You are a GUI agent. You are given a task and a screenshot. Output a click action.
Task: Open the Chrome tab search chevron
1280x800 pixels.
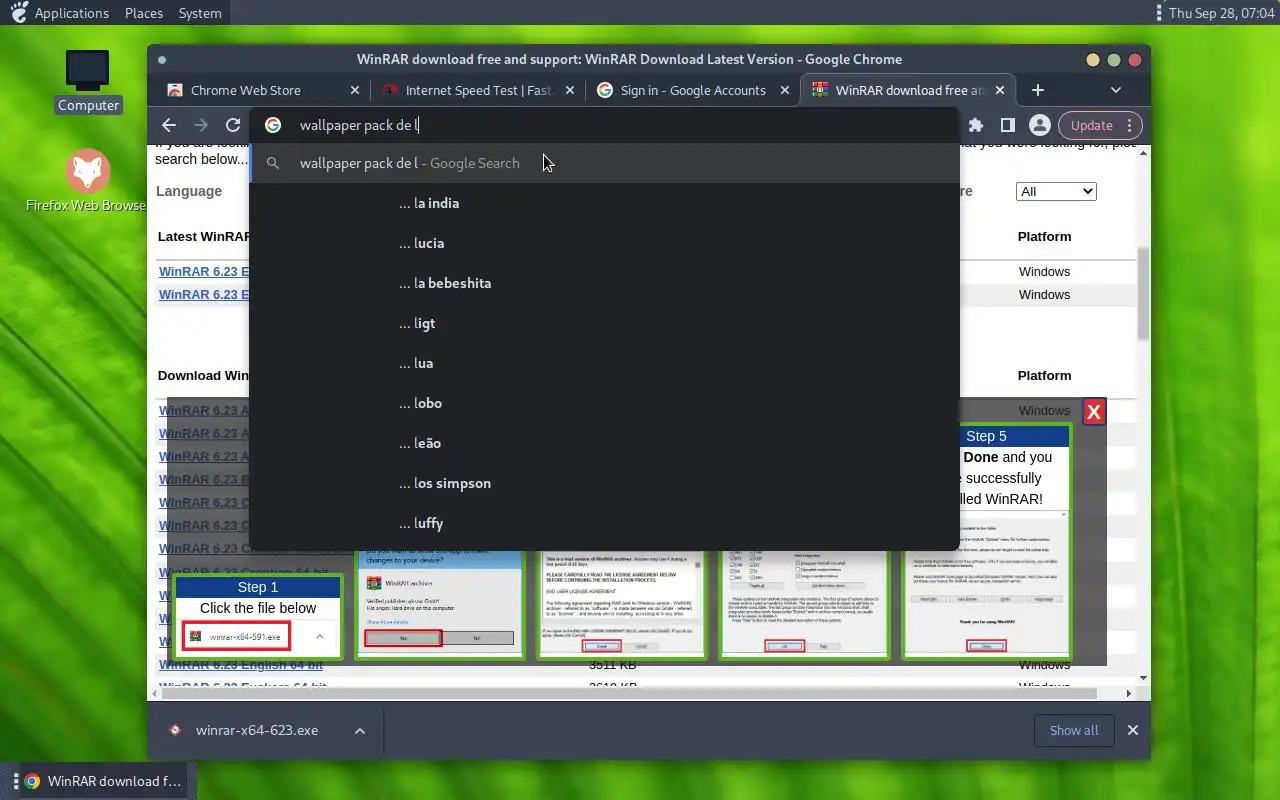[x=1116, y=90]
